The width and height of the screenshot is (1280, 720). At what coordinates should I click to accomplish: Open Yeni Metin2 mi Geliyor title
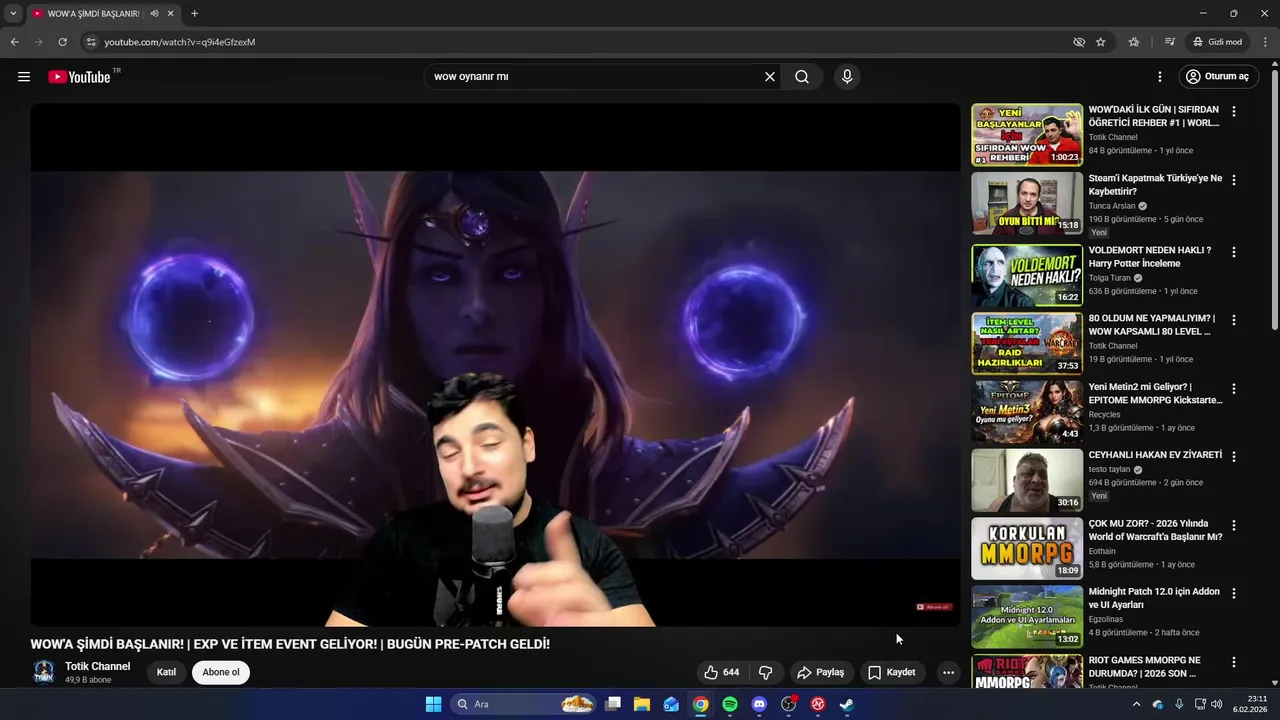point(1155,393)
